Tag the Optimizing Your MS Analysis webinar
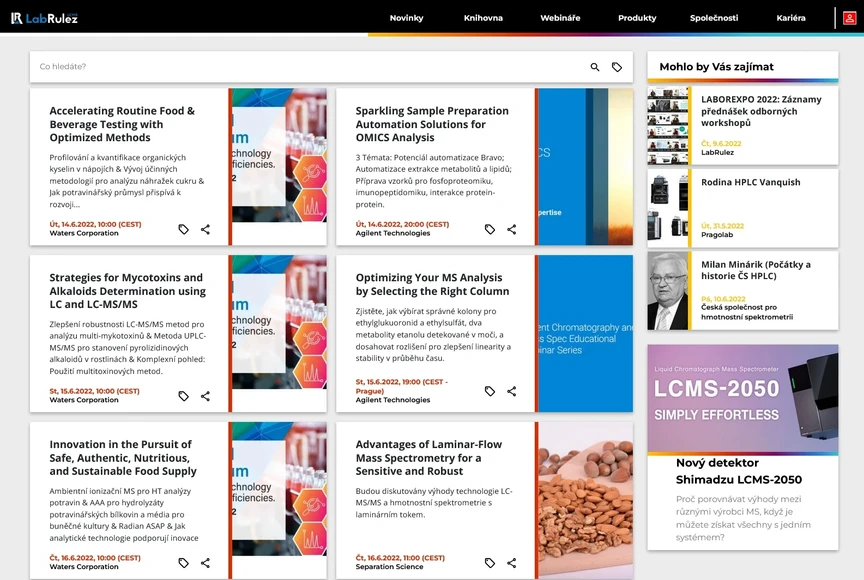 (x=489, y=391)
